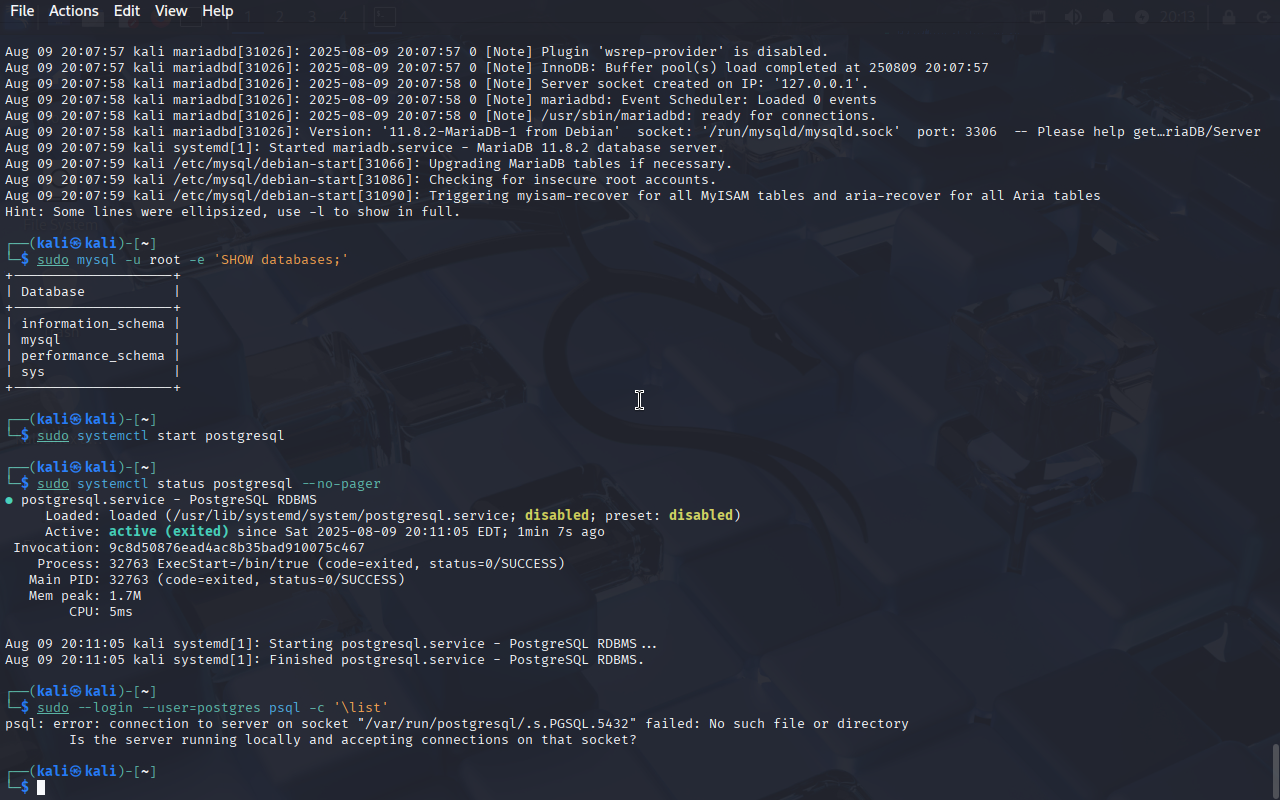
Task: Click the 'Is the server running locally' line
Action: click(353, 740)
